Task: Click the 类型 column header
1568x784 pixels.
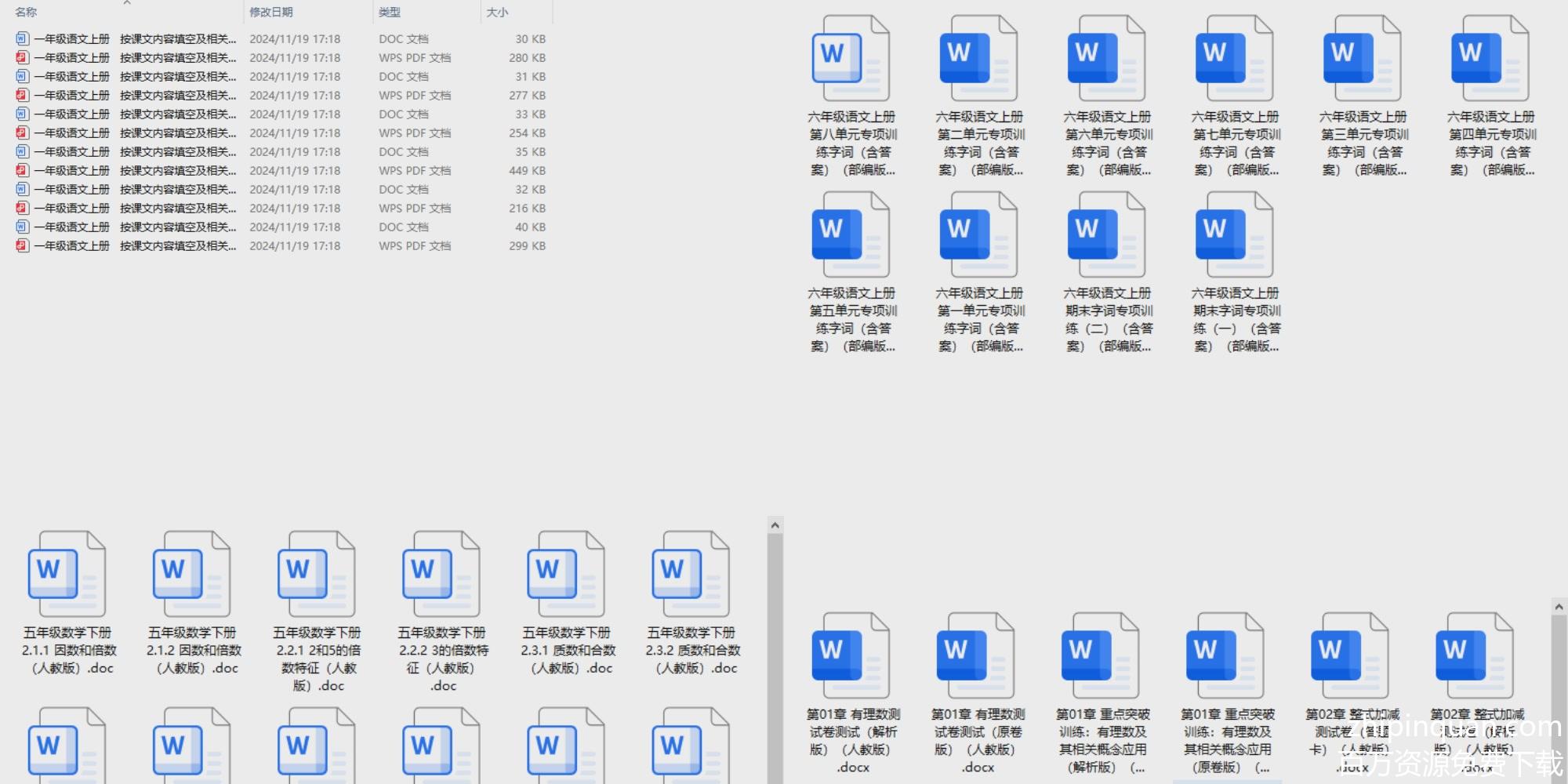Action: [390, 13]
